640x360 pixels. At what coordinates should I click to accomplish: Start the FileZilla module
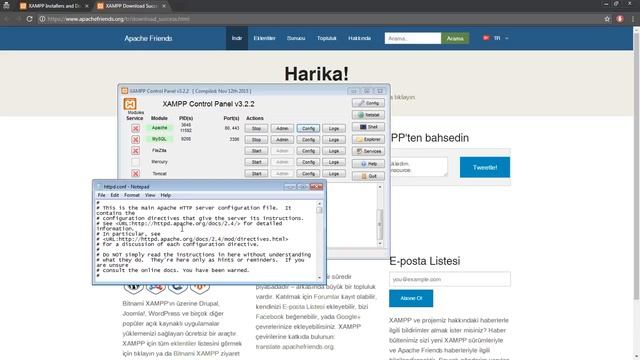click(256, 151)
